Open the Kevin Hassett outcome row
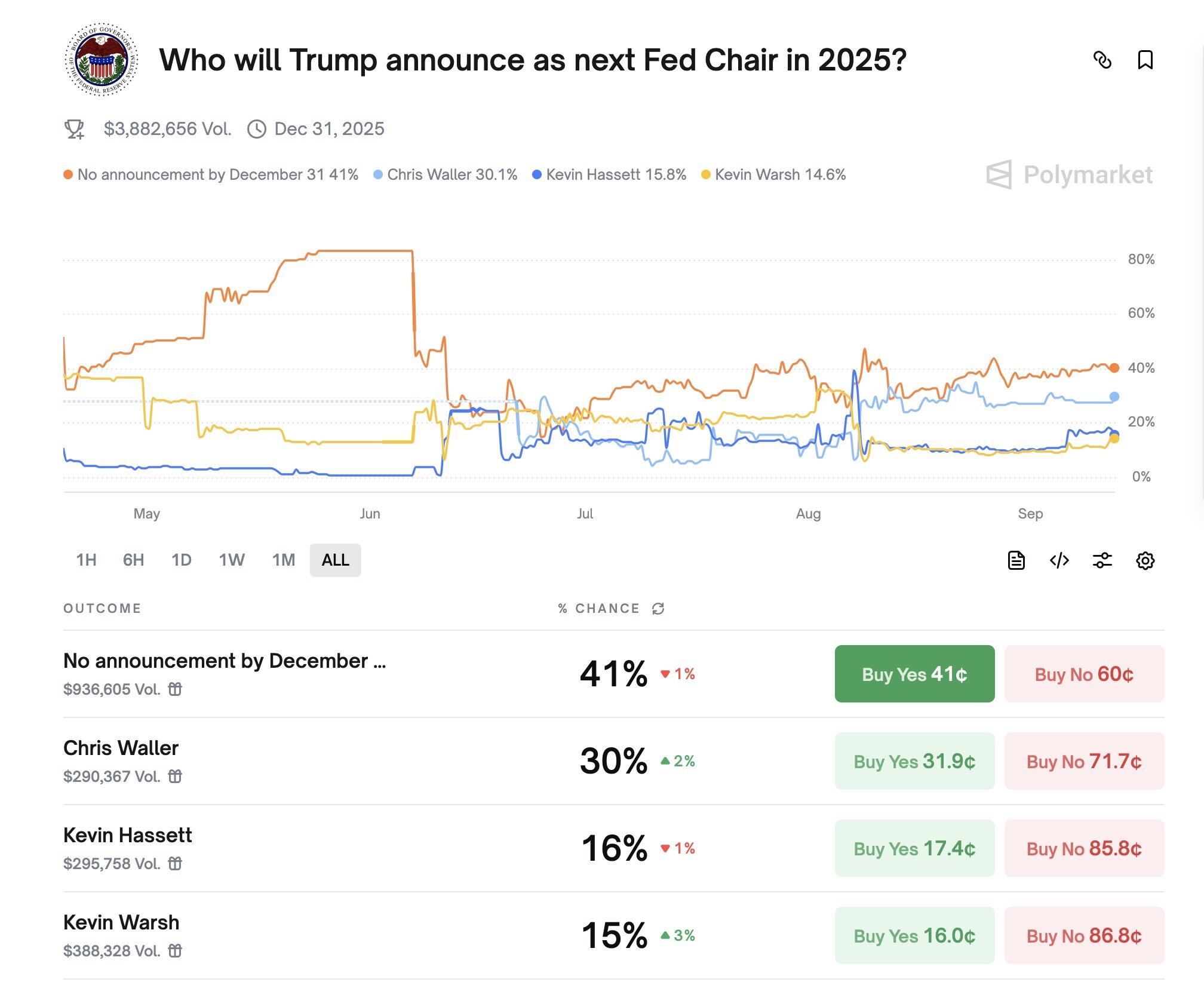 pos(127,835)
